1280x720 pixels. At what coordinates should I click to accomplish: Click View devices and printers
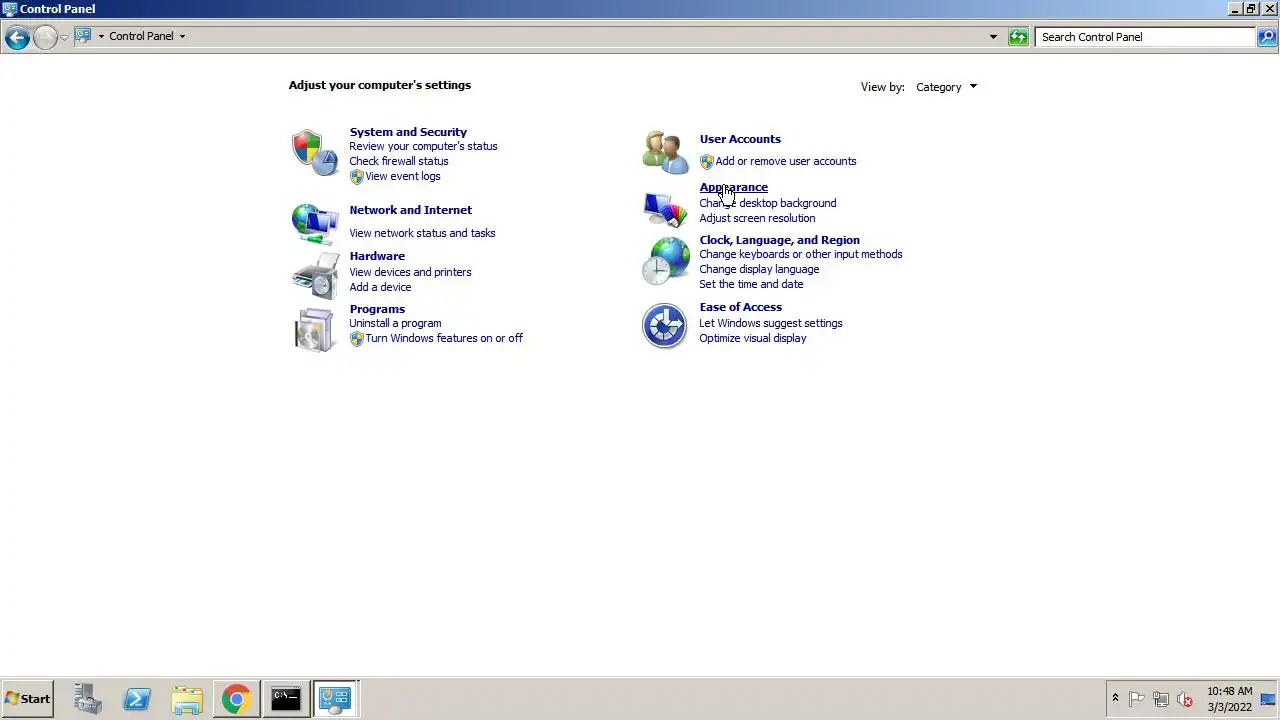(x=410, y=272)
